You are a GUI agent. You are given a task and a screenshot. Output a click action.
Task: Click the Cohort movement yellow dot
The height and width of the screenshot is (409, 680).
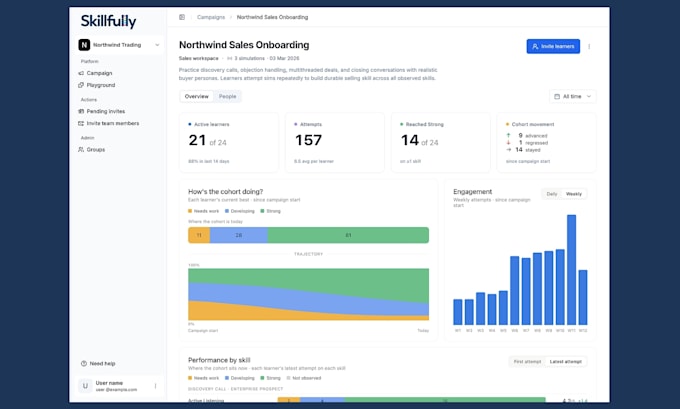(x=507, y=124)
